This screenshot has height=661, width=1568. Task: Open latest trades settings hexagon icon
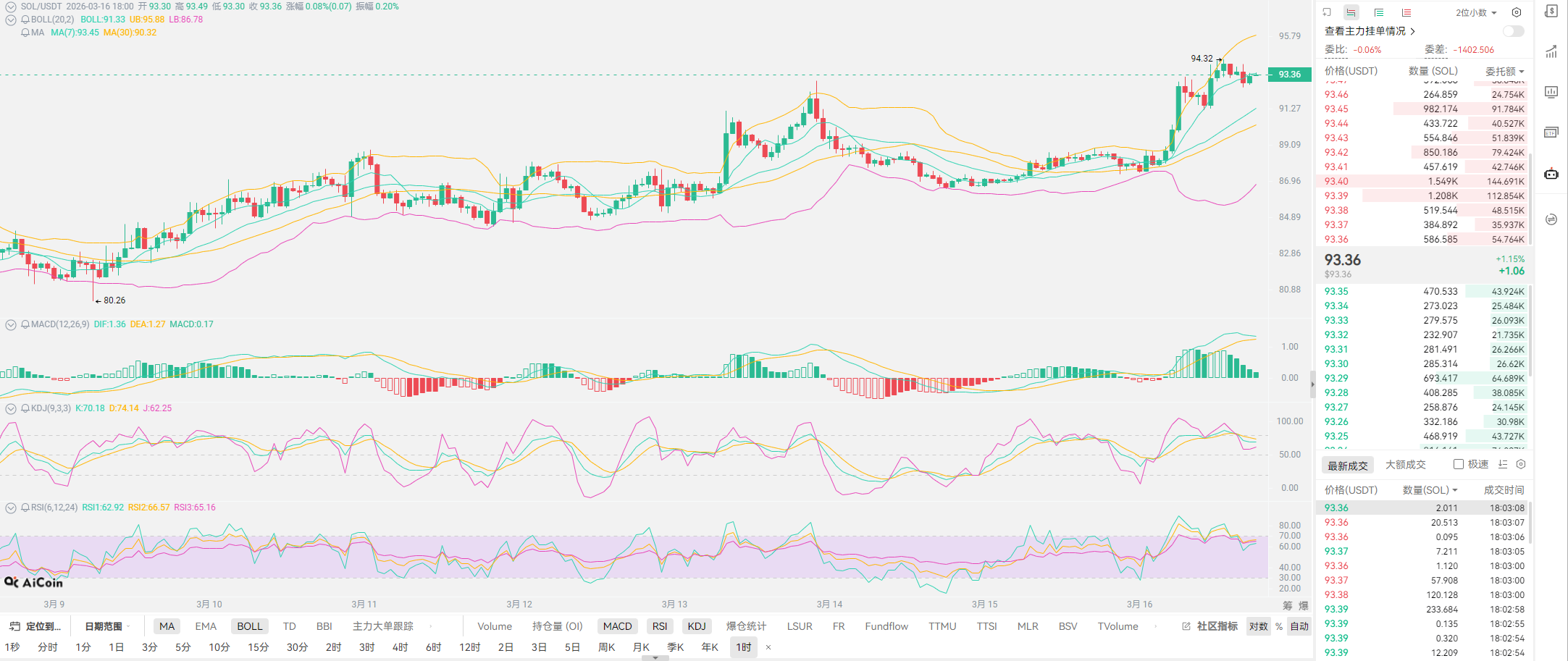click(1521, 464)
